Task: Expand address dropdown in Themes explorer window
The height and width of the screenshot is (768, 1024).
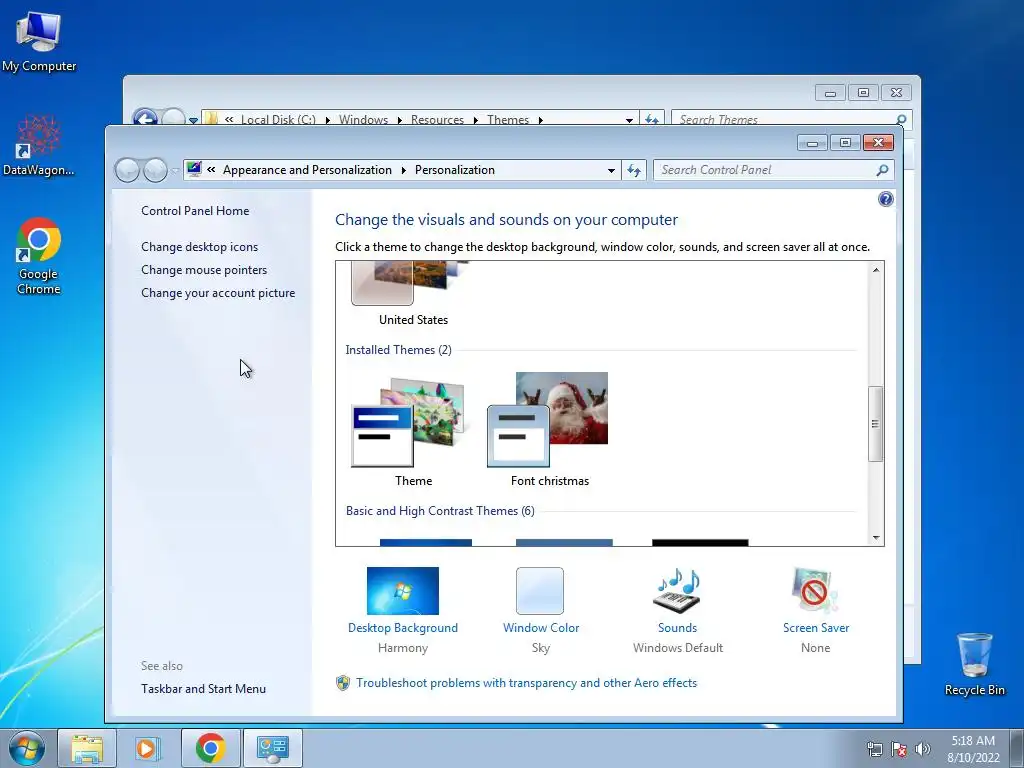Action: pos(629,120)
